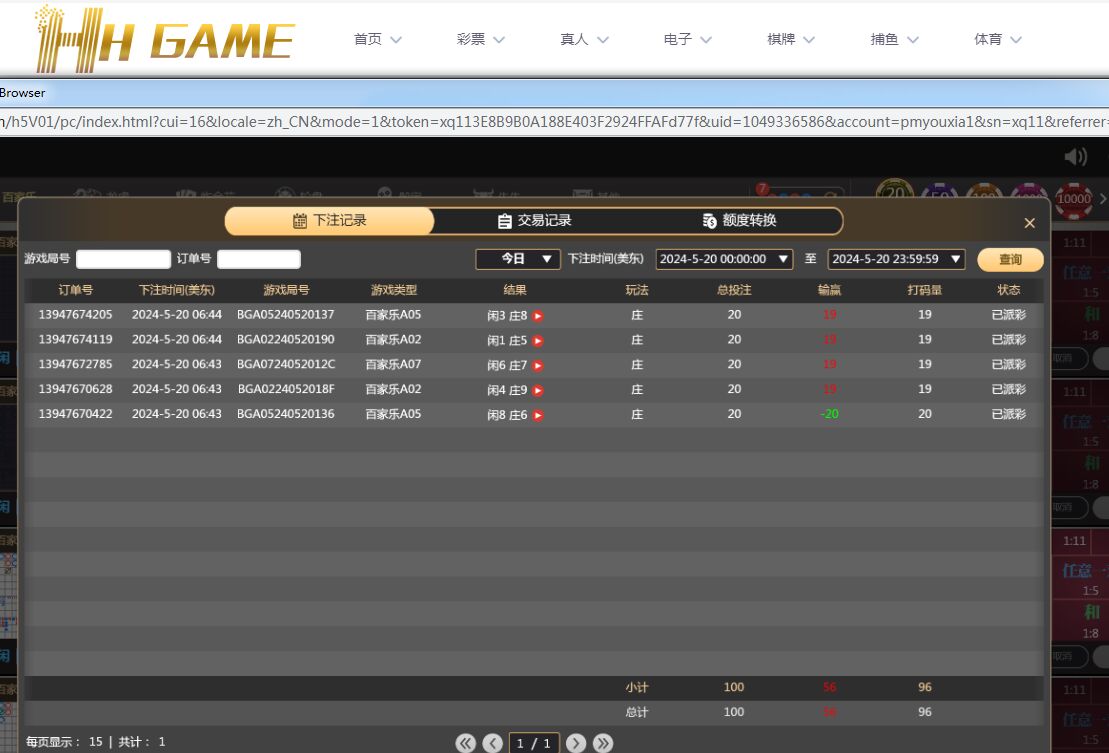The height and width of the screenshot is (753, 1109).
Task: Switch to the 额度转换 tab
Action: (739, 221)
